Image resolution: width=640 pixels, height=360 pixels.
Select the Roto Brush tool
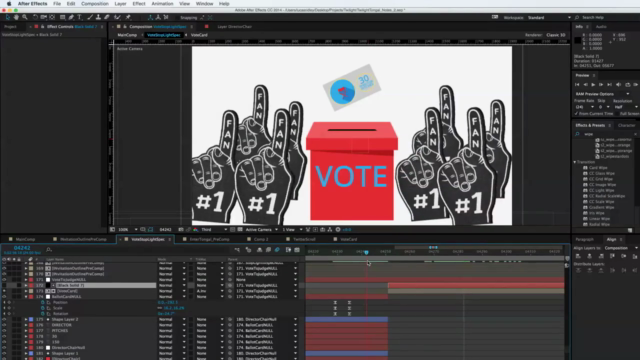[118, 17]
